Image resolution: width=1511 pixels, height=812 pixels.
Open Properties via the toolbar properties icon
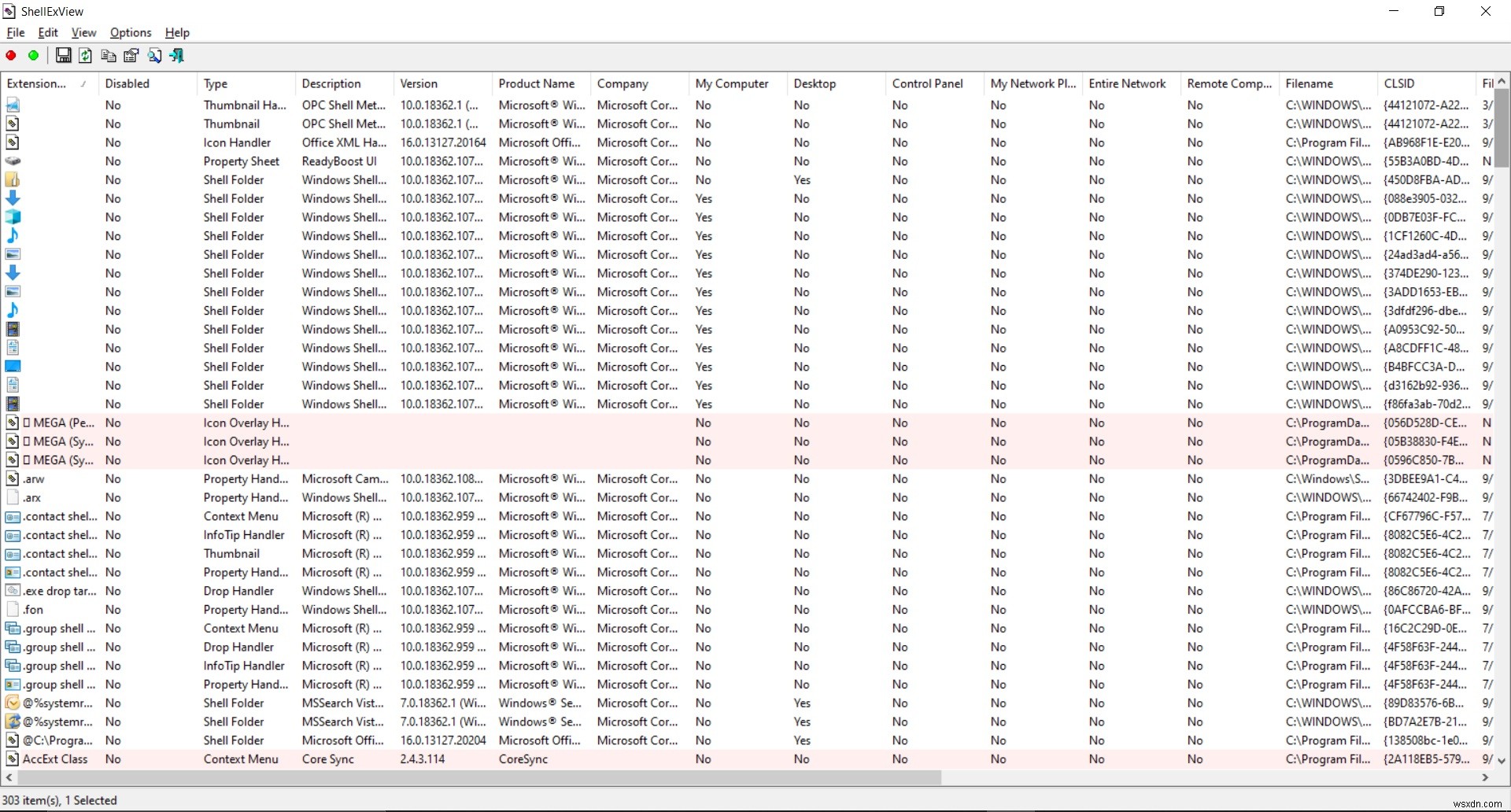[131, 56]
